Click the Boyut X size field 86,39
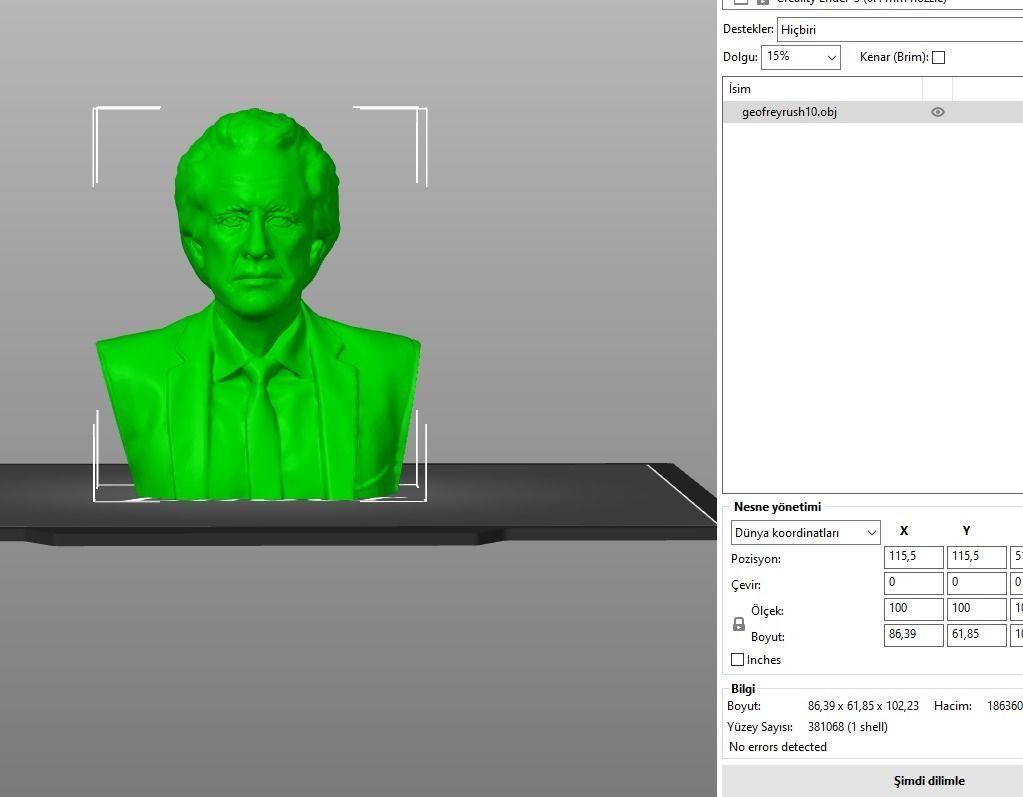The image size is (1023, 797). (913, 635)
